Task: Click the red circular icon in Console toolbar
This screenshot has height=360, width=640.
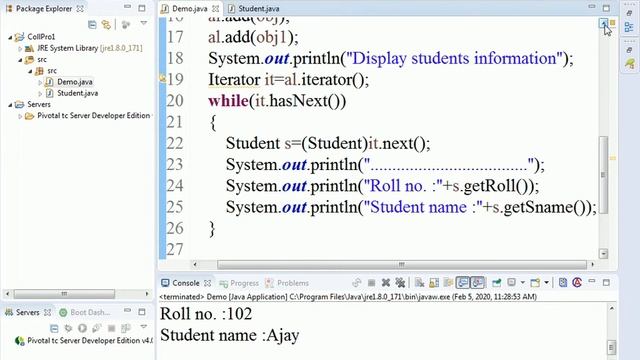Action: click(x=577, y=282)
